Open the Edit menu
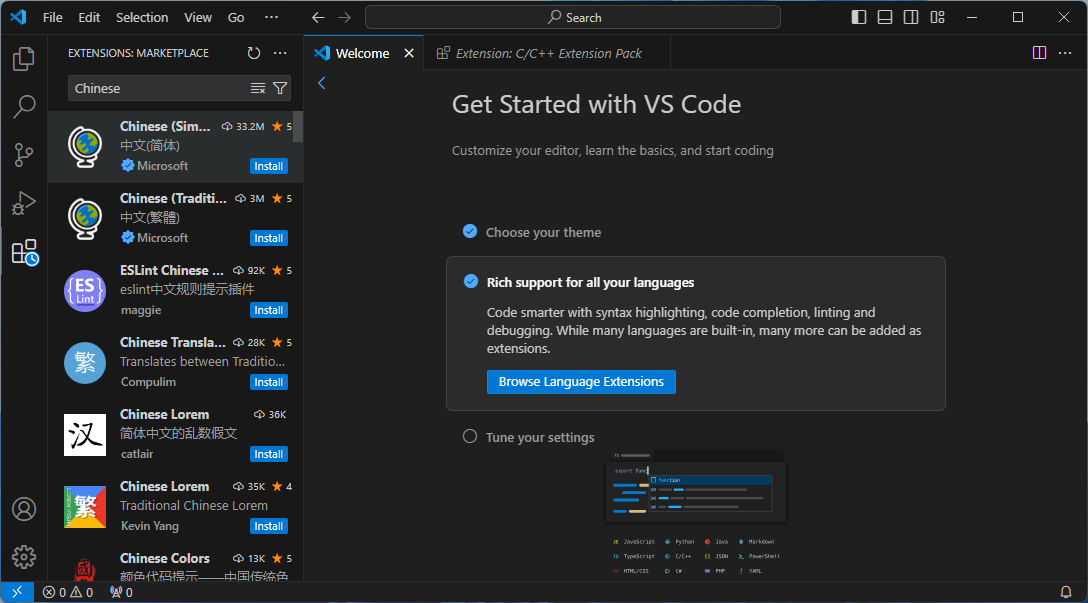The image size is (1088, 603). [89, 17]
